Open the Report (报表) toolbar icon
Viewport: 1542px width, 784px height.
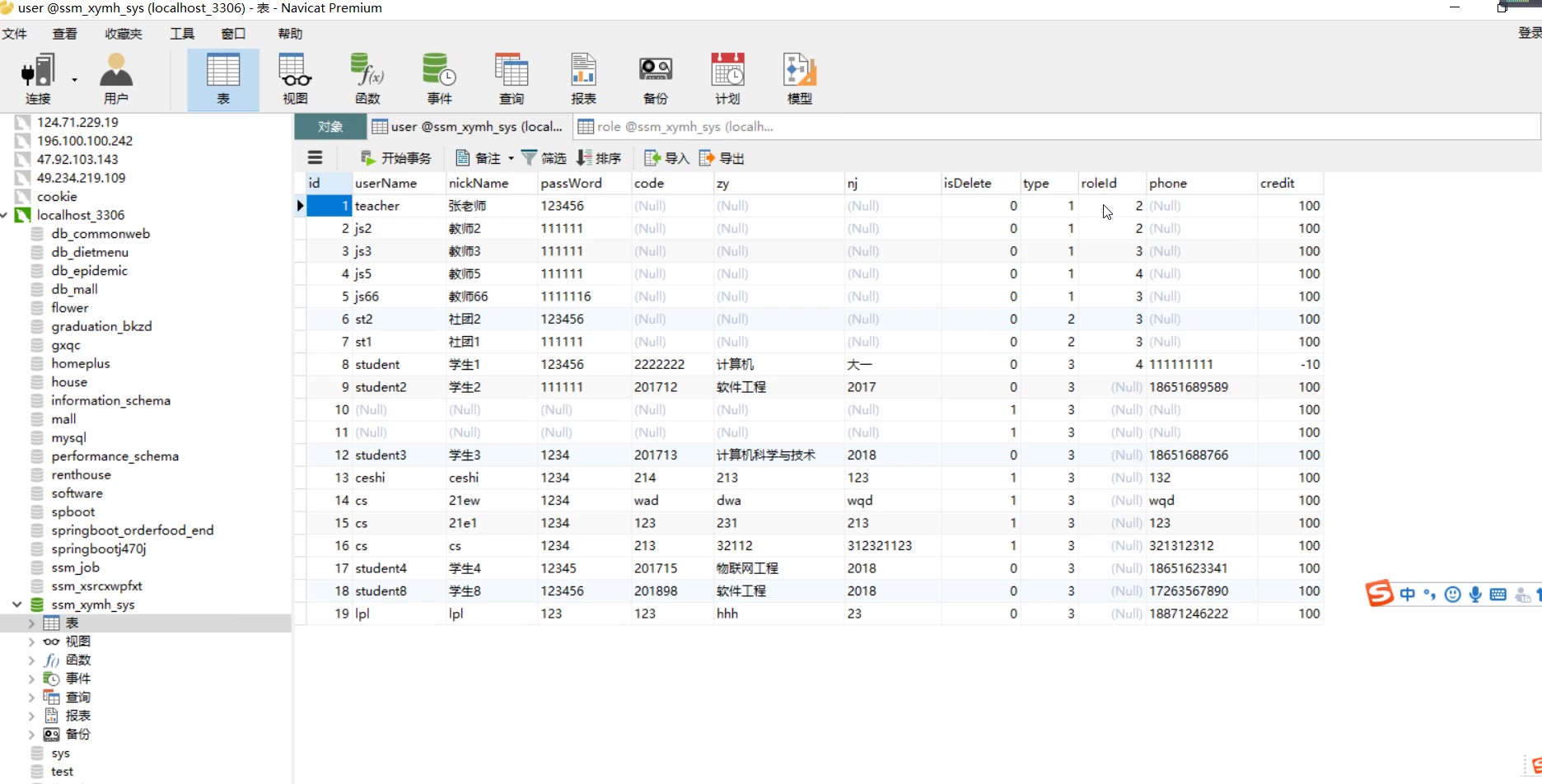click(583, 78)
